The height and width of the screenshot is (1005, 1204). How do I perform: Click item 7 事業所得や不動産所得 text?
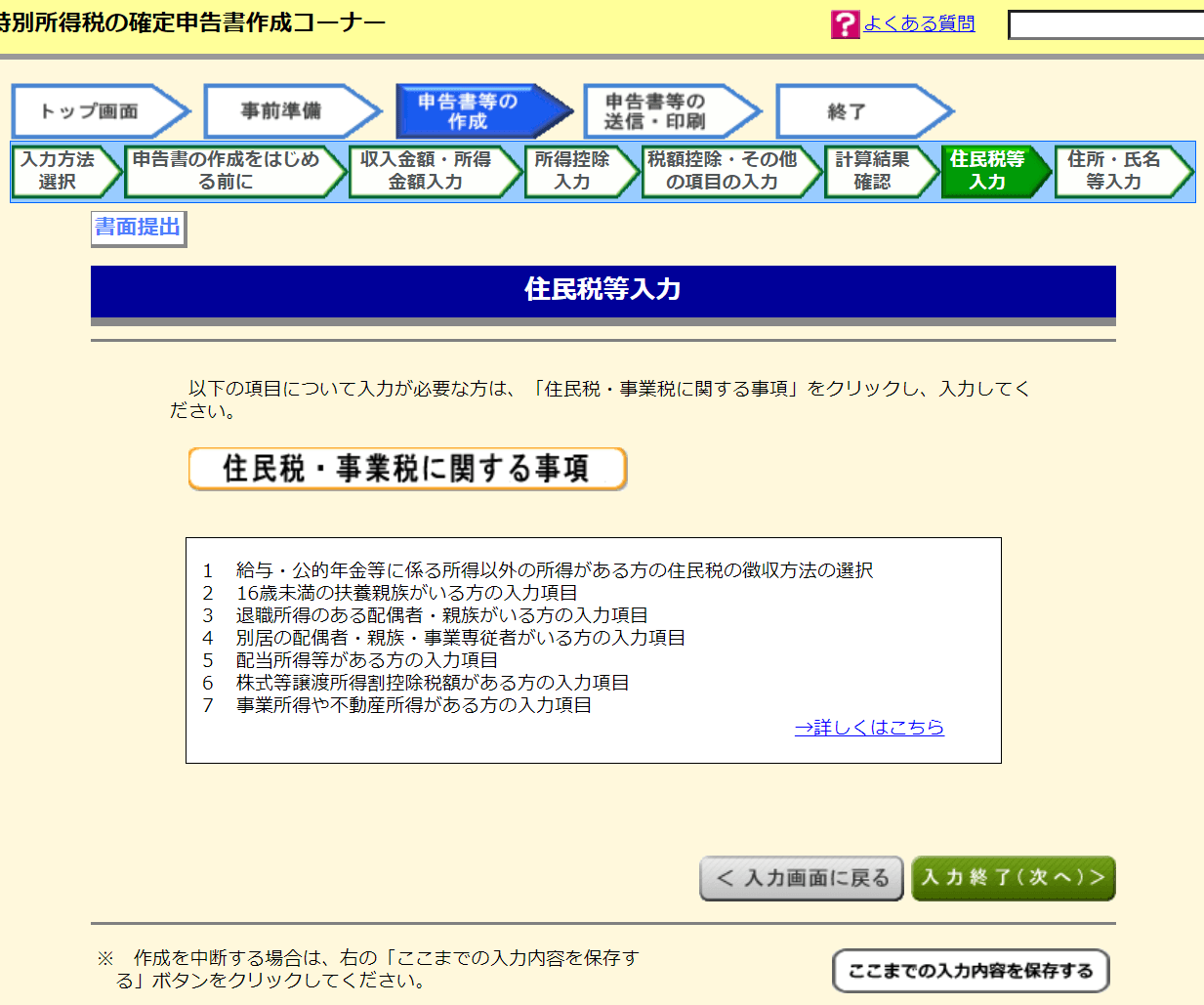pyautogui.click(x=414, y=704)
